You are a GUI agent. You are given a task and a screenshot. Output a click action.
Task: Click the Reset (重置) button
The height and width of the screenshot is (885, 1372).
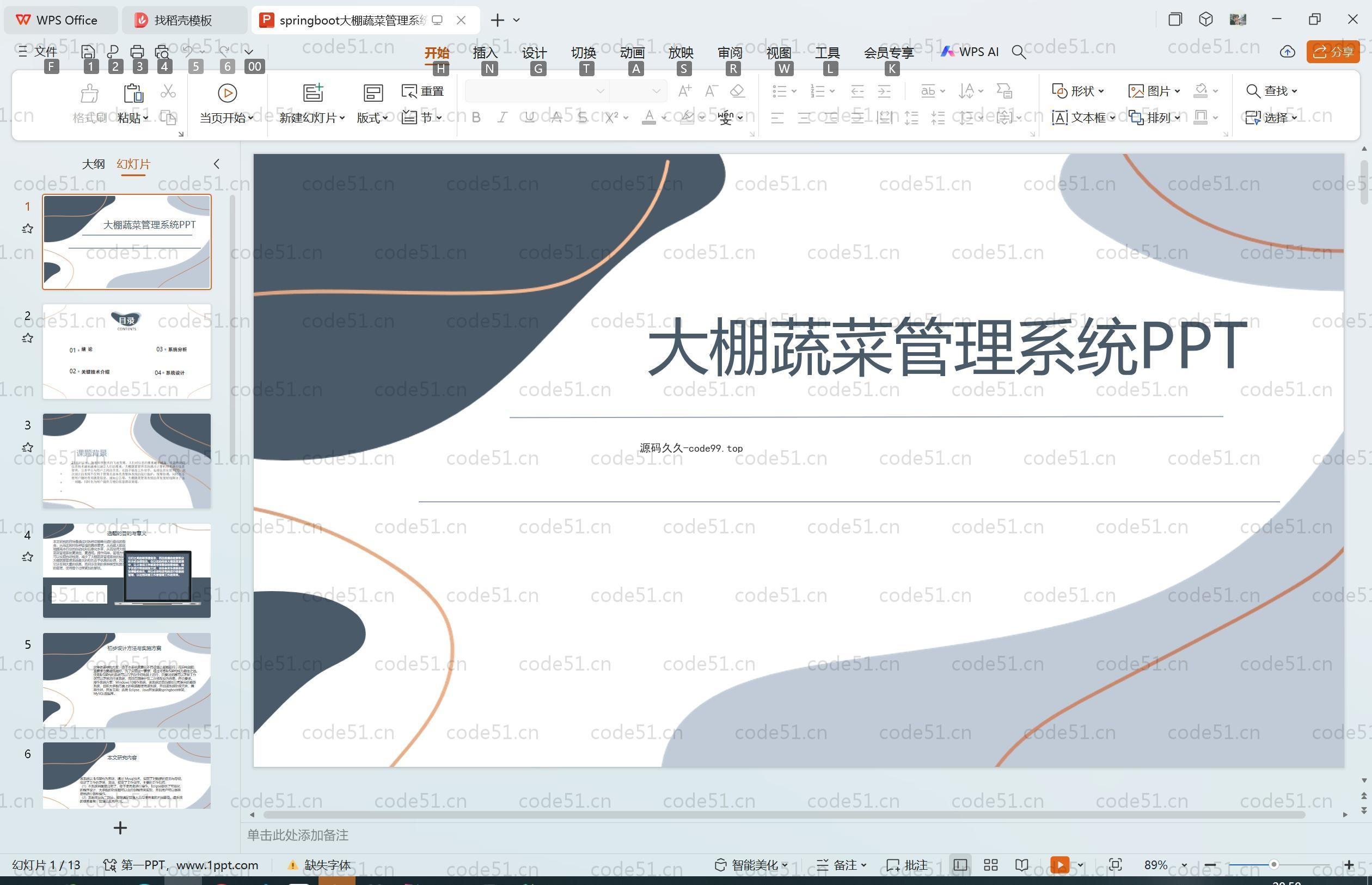click(x=423, y=91)
